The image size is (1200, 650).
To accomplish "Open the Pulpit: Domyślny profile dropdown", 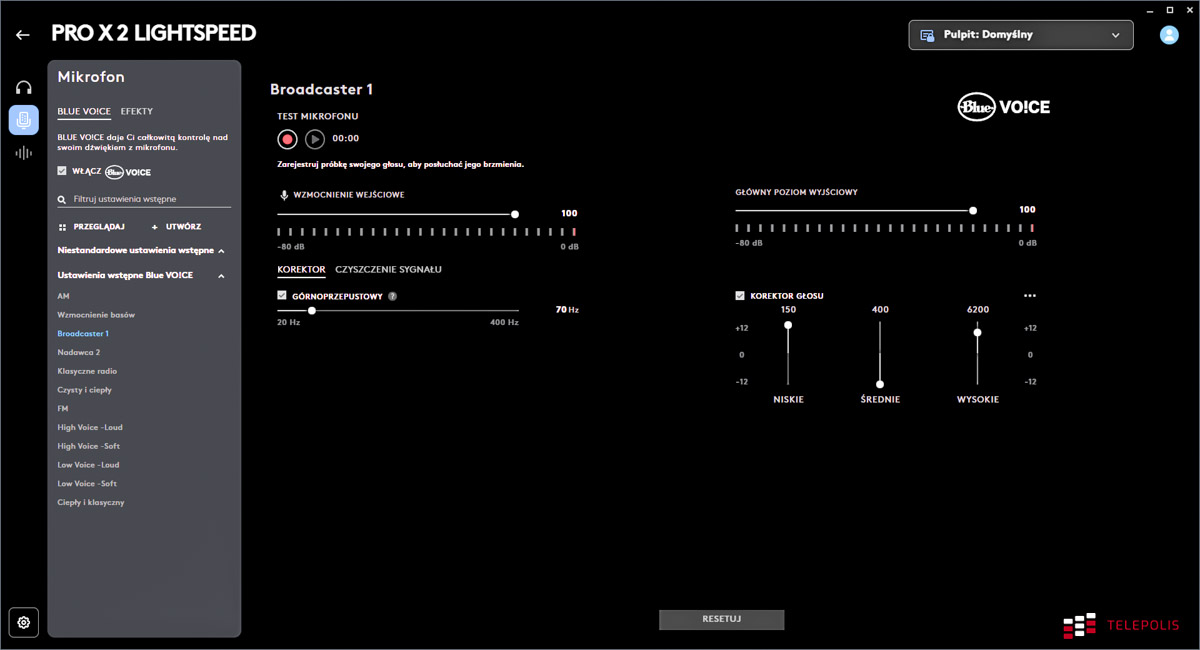I will coord(1020,35).
